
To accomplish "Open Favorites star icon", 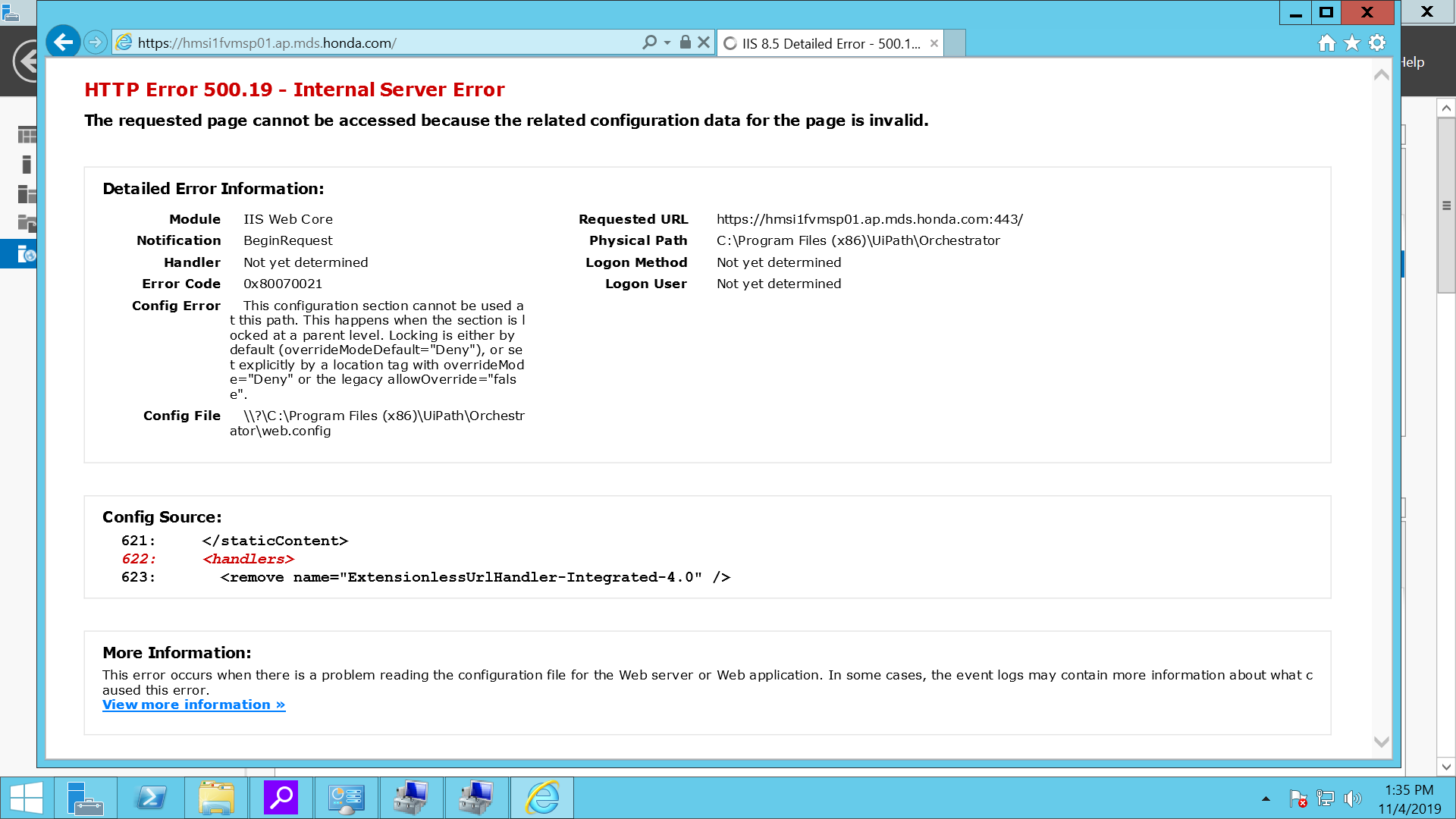I will click(x=1352, y=43).
